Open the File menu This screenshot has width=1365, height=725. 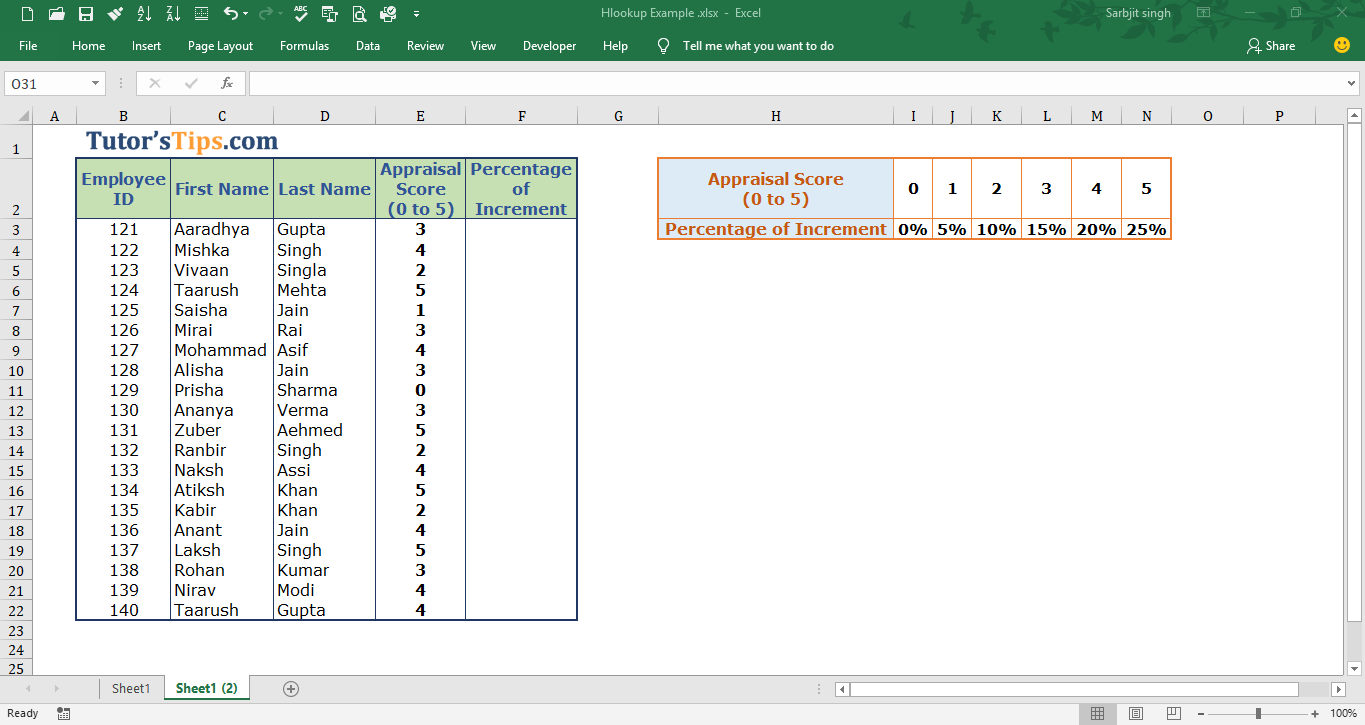[28, 46]
